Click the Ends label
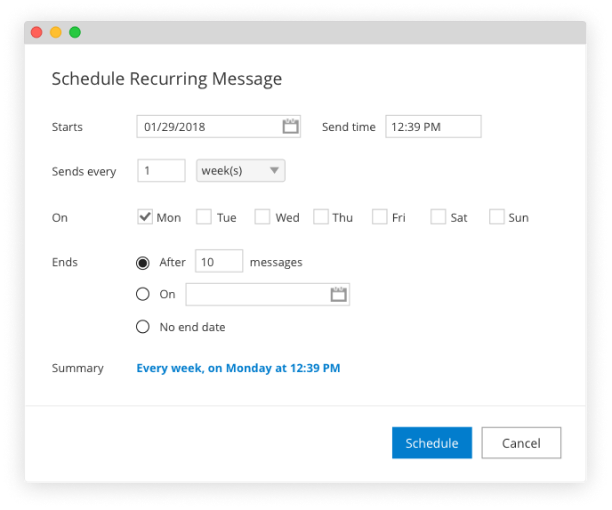 (x=65, y=262)
